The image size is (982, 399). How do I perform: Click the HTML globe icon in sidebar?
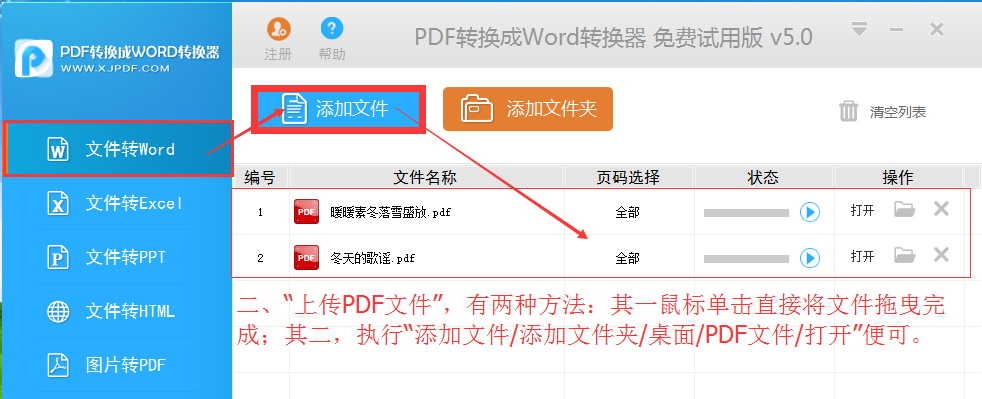point(58,311)
